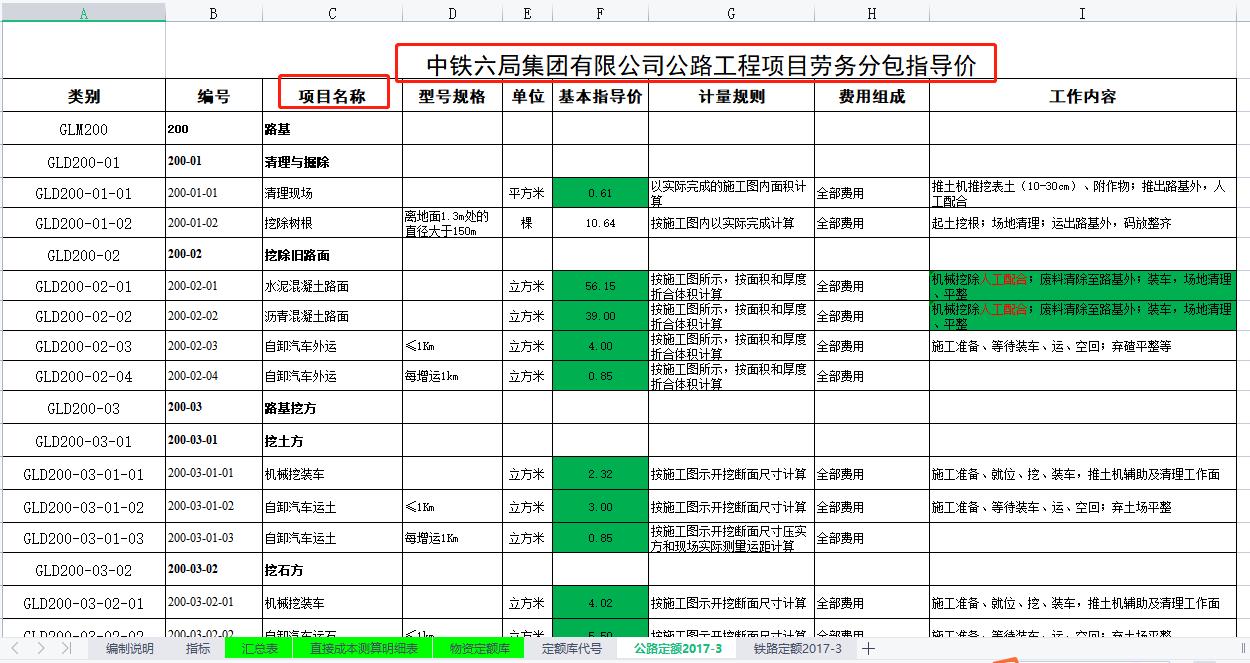Open the 指标 sheet tab
The width and height of the screenshot is (1250, 663).
[x=197, y=648]
